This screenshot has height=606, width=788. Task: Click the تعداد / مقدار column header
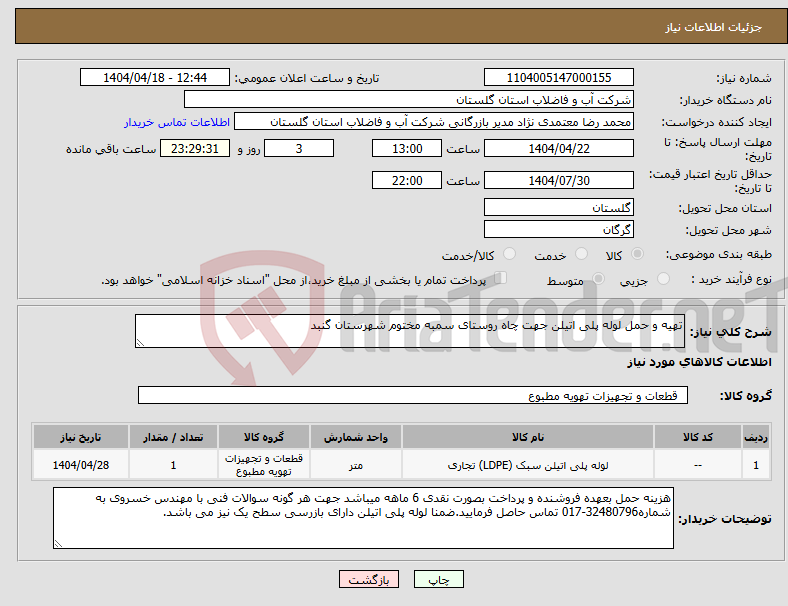click(x=173, y=437)
